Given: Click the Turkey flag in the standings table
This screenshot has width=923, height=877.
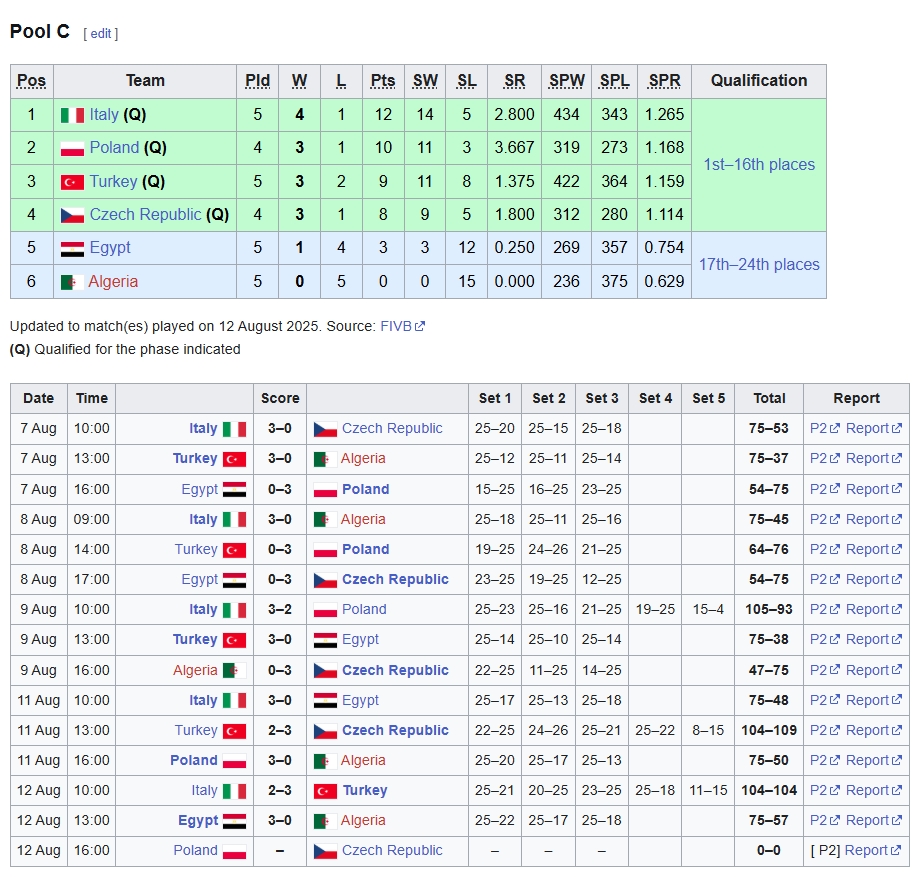Looking at the screenshot, I should [72, 182].
